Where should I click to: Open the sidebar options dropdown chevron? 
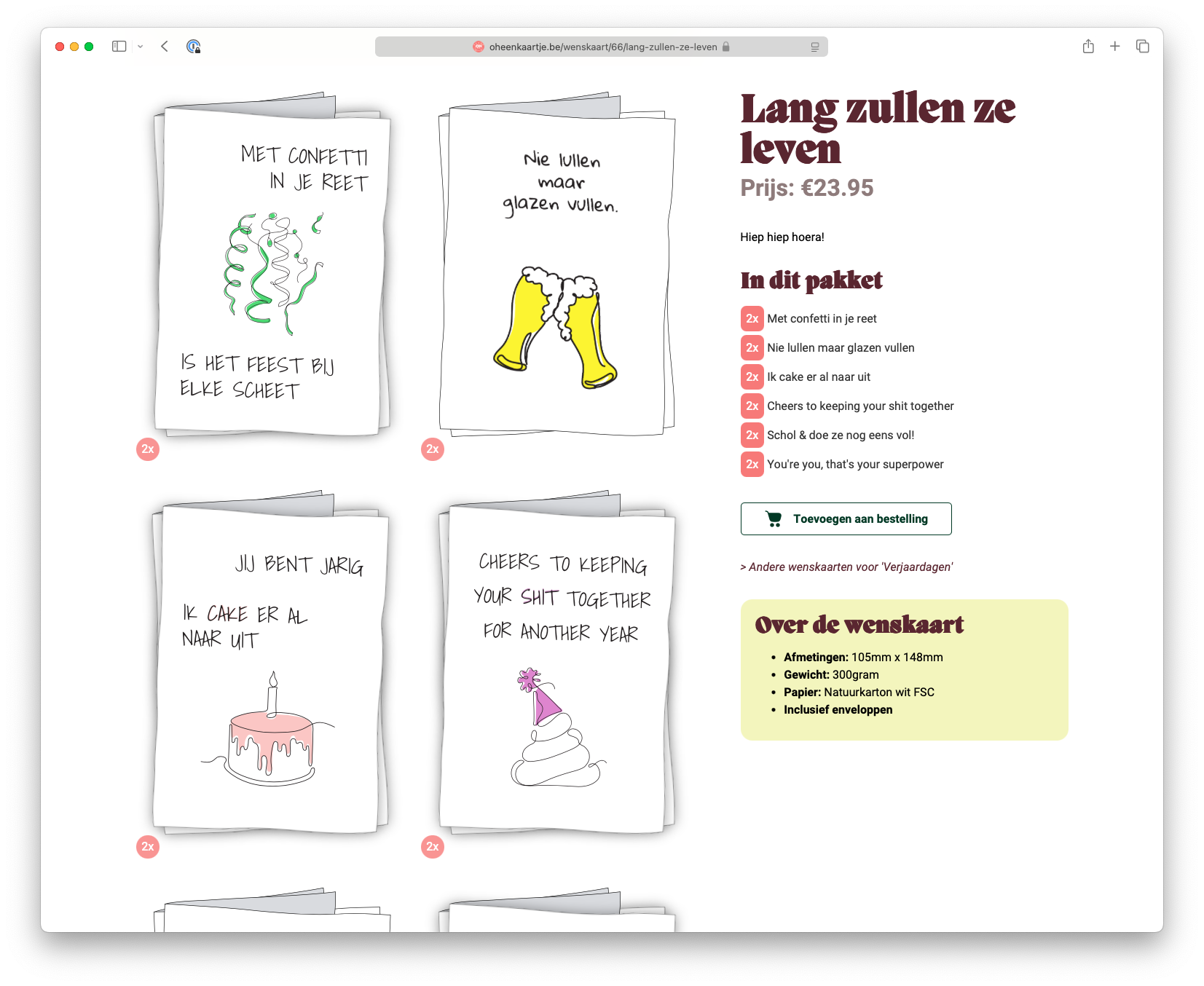click(x=140, y=47)
